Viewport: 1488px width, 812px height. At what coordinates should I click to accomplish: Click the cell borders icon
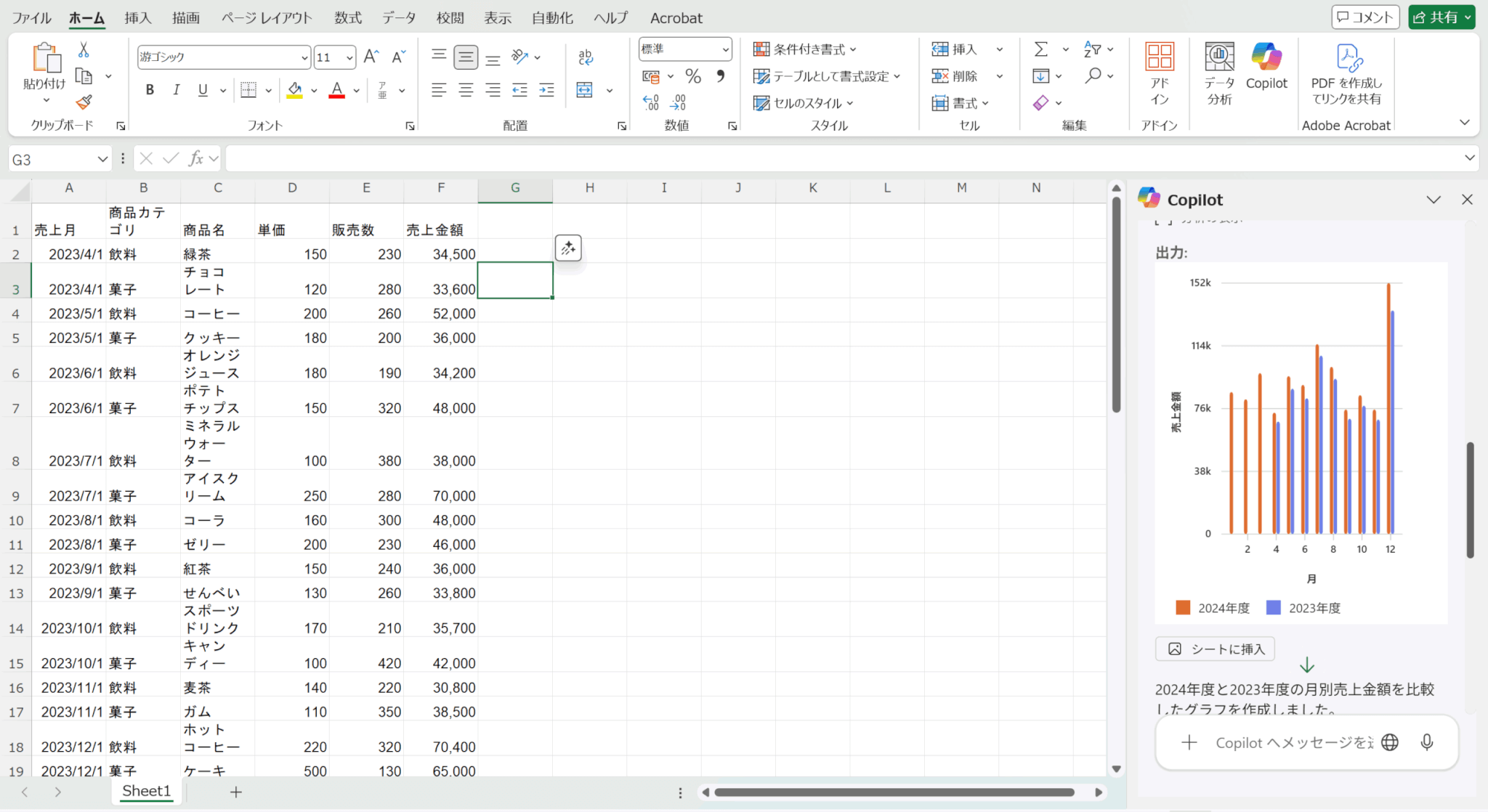coord(248,89)
